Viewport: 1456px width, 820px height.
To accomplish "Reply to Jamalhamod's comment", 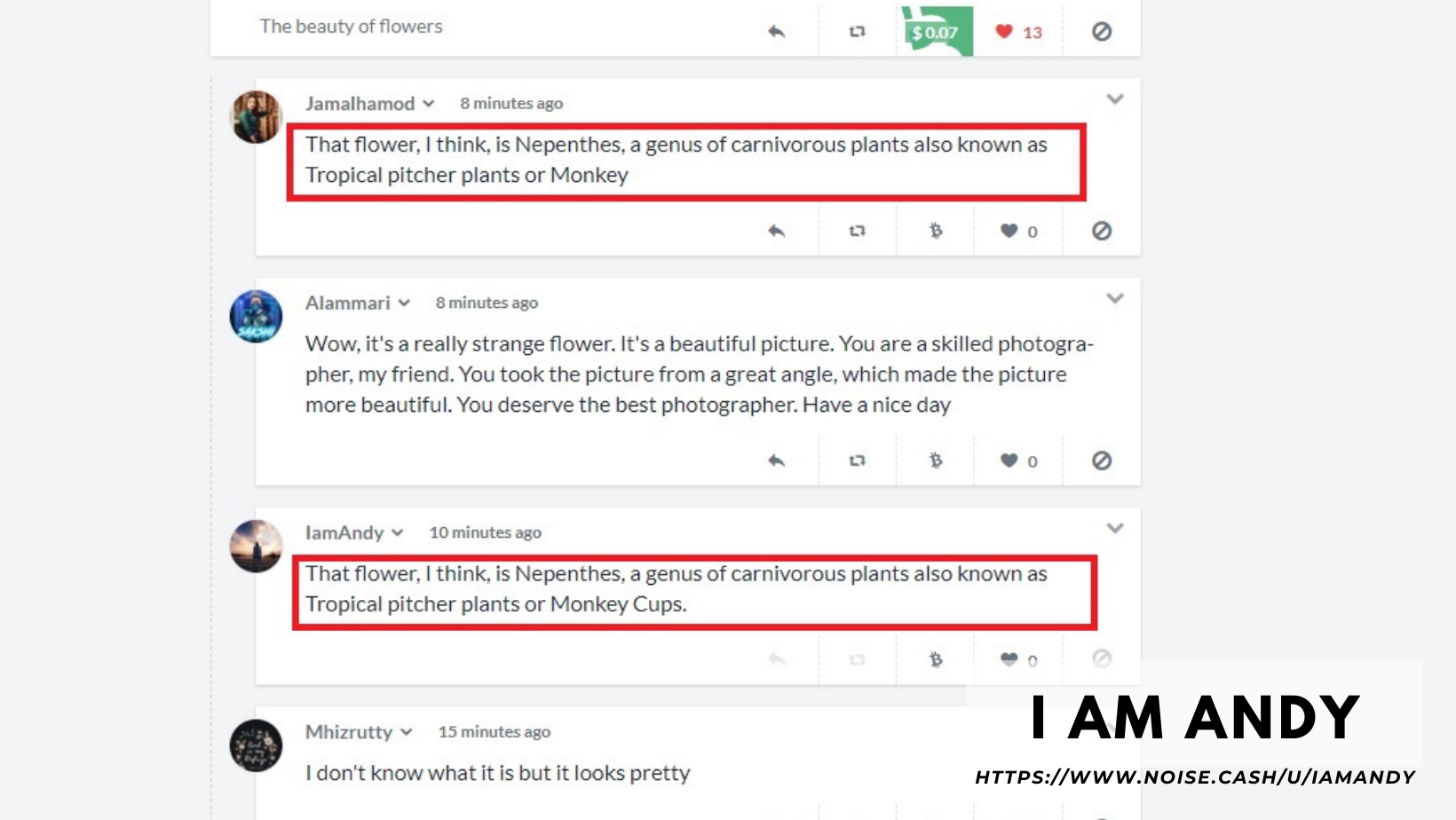I will [777, 231].
